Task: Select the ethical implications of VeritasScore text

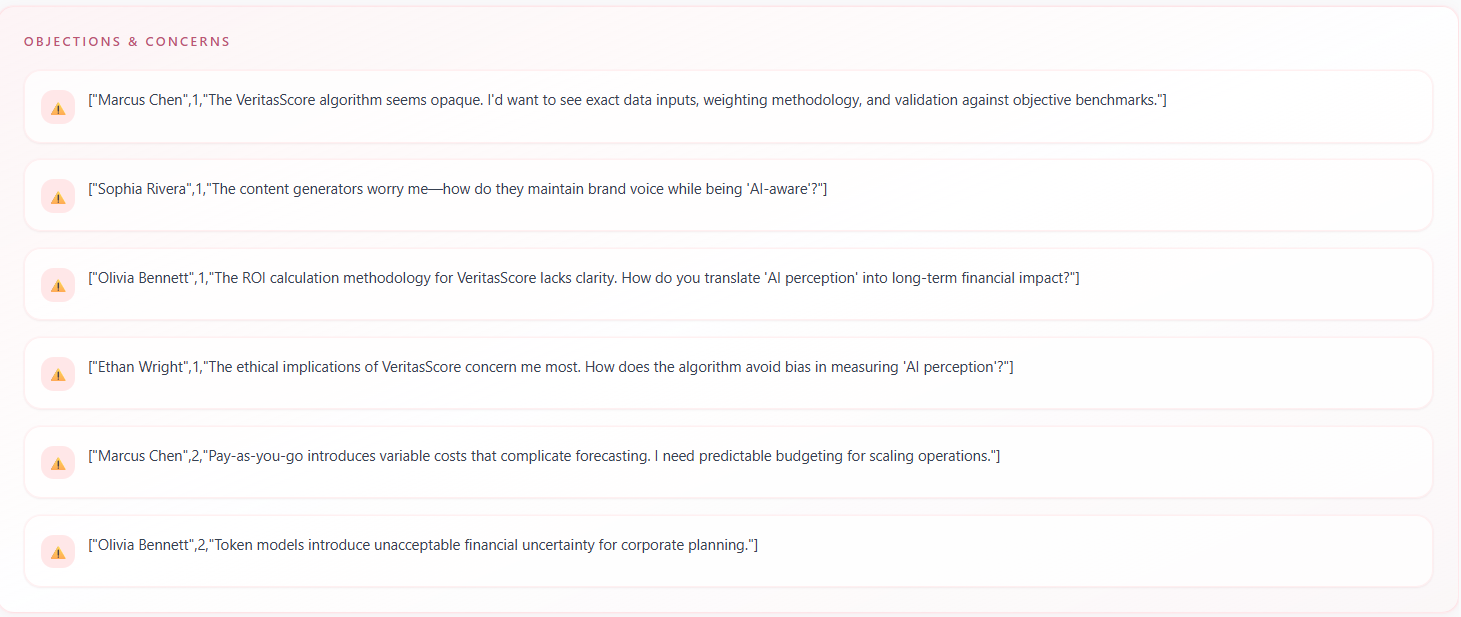Action: click(x=610, y=367)
